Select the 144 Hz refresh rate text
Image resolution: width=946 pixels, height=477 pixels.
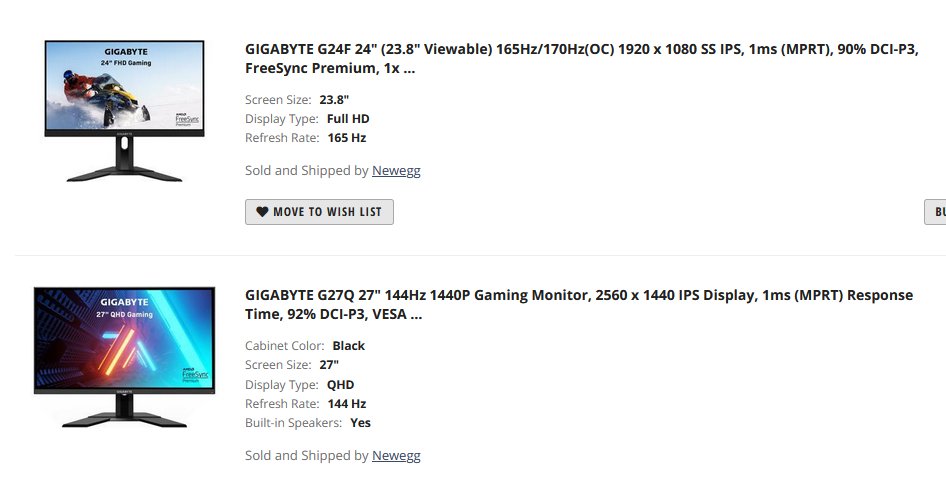point(346,404)
